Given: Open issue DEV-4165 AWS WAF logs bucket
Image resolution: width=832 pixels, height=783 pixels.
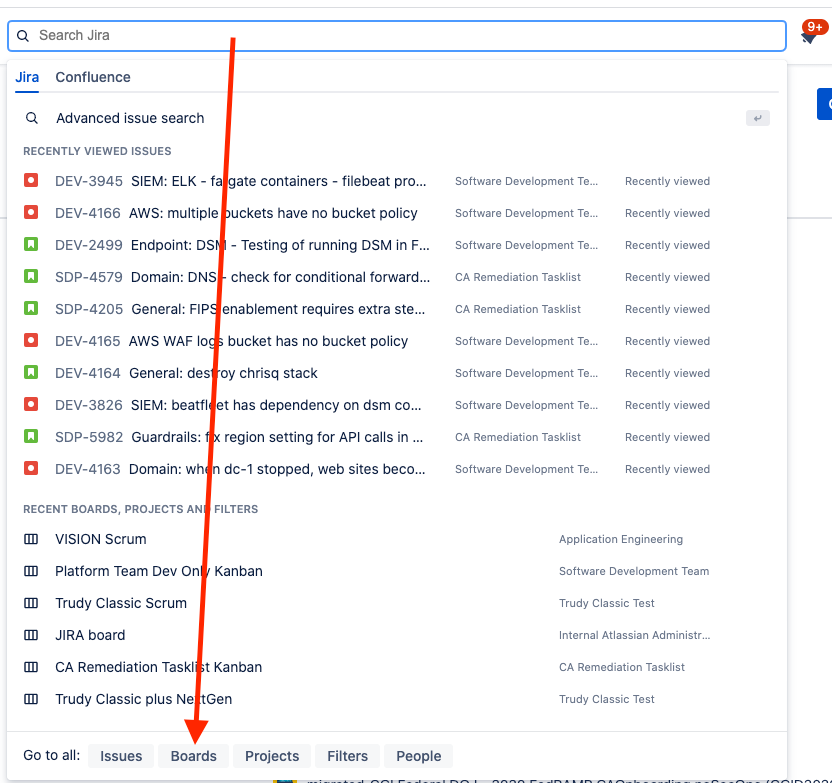Looking at the screenshot, I should tap(396, 341).
